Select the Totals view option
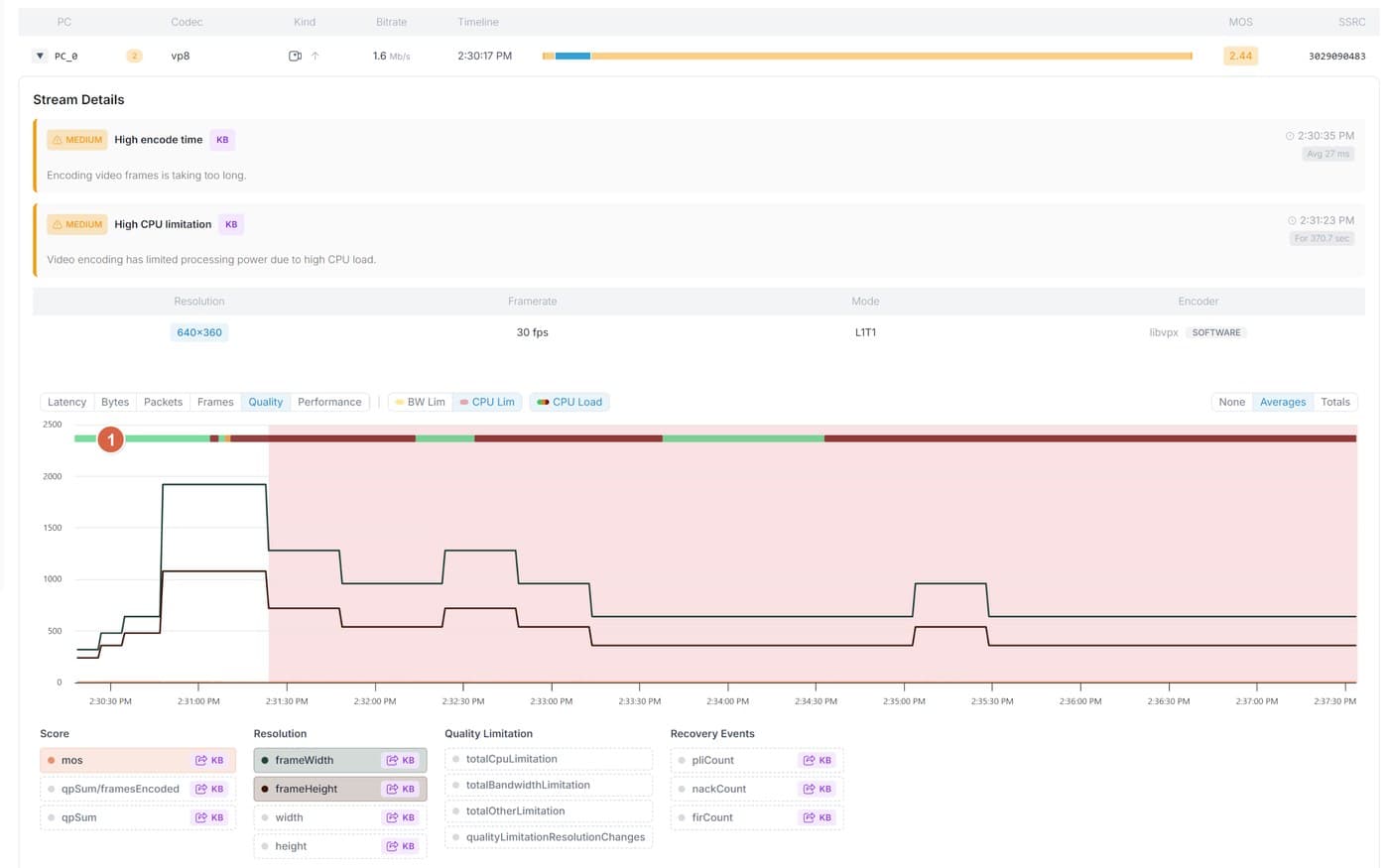The height and width of the screenshot is (868, 1389). click(1334, 402)
